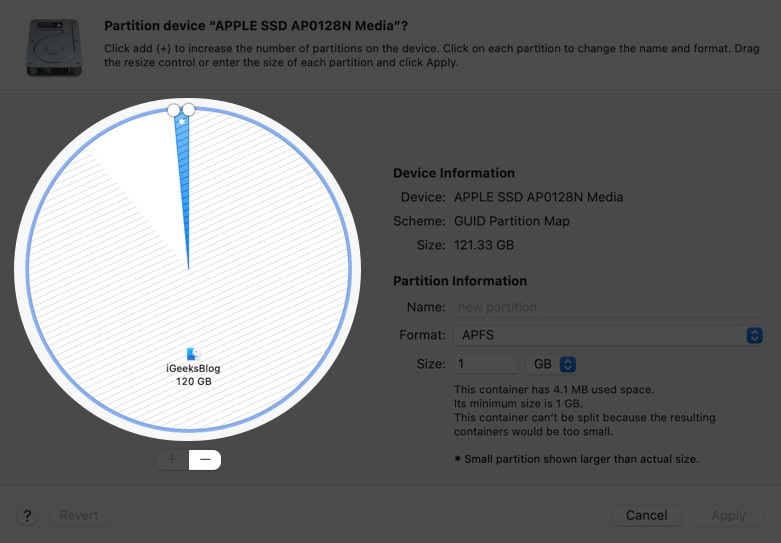Click the 'Partition Information' heading
The width and height of the screenshot is (781, 543).
[460, 281]
